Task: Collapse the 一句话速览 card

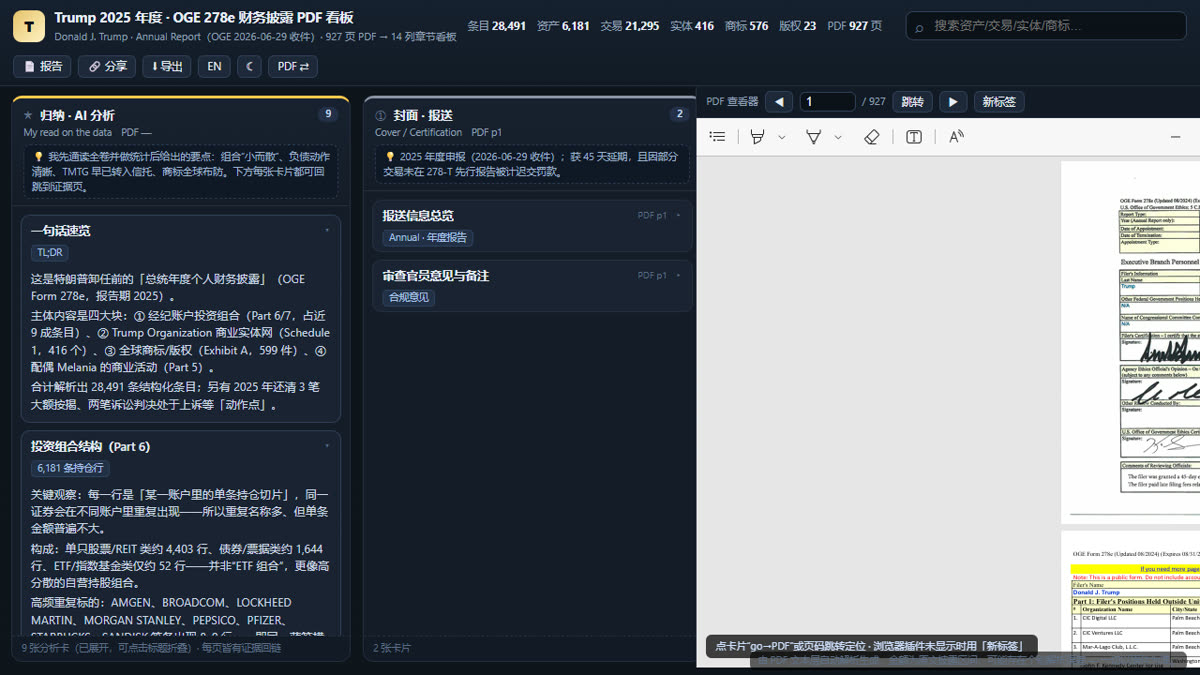Action: point(327,231)
